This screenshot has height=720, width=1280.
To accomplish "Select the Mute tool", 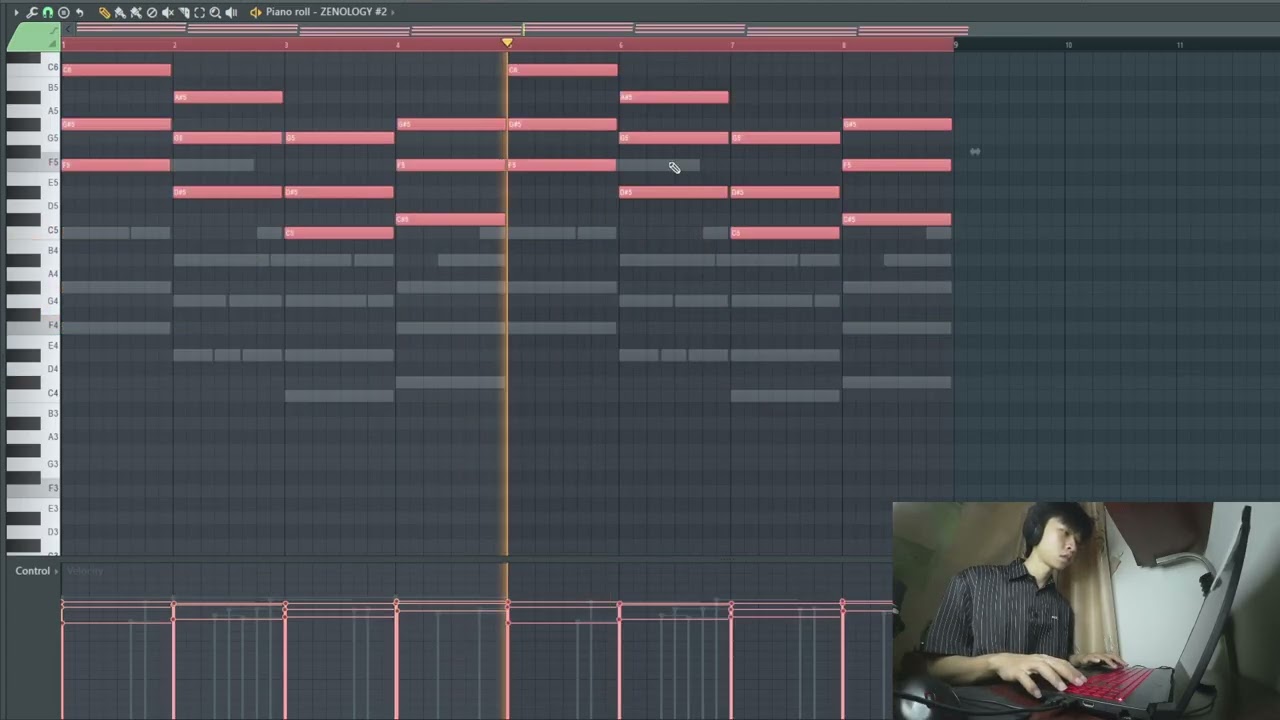I will (x=168, y=13).
